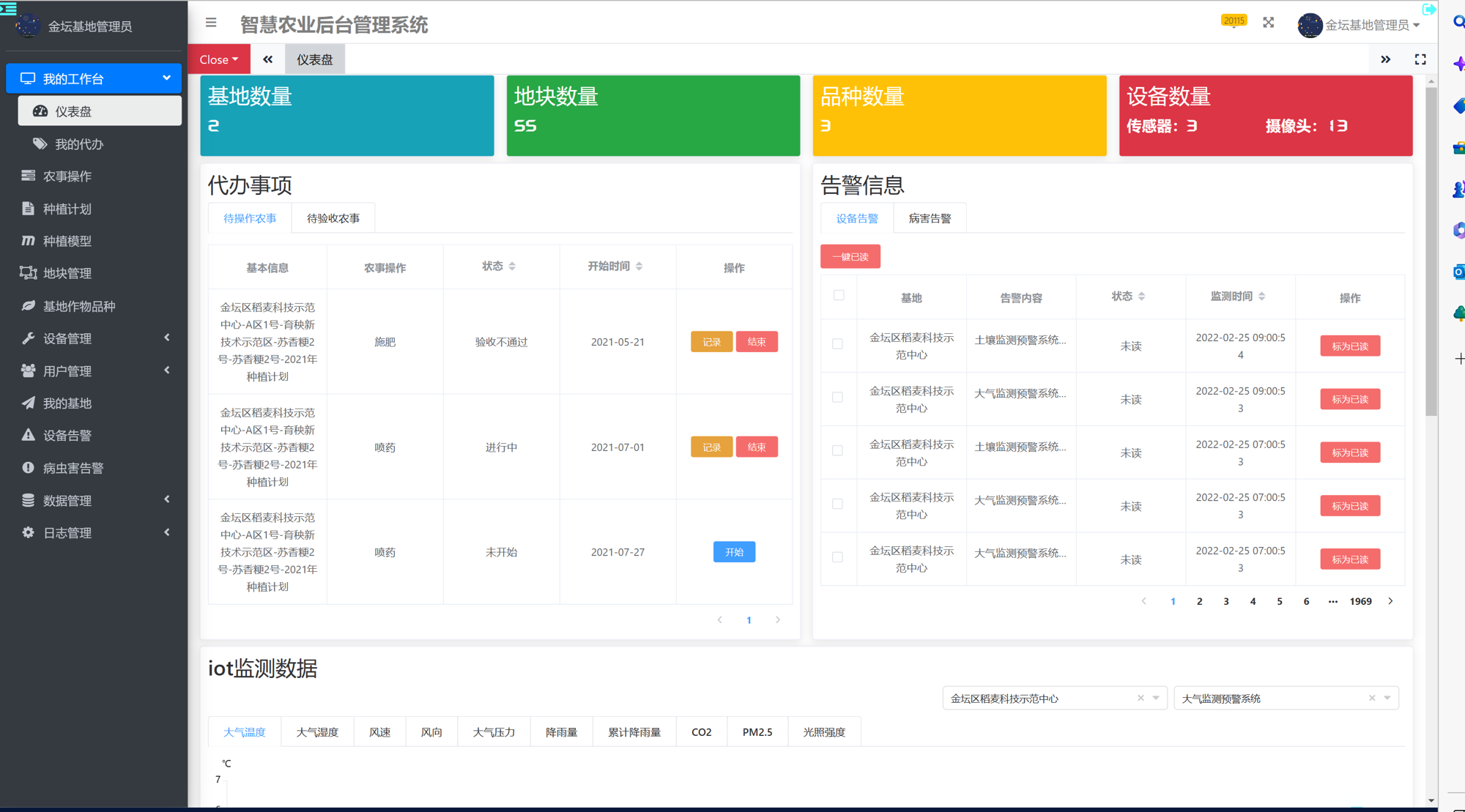Open 大气监测预警系统 device dropdown
This screenshot has height=812, width=1465.
point(1286,698)
